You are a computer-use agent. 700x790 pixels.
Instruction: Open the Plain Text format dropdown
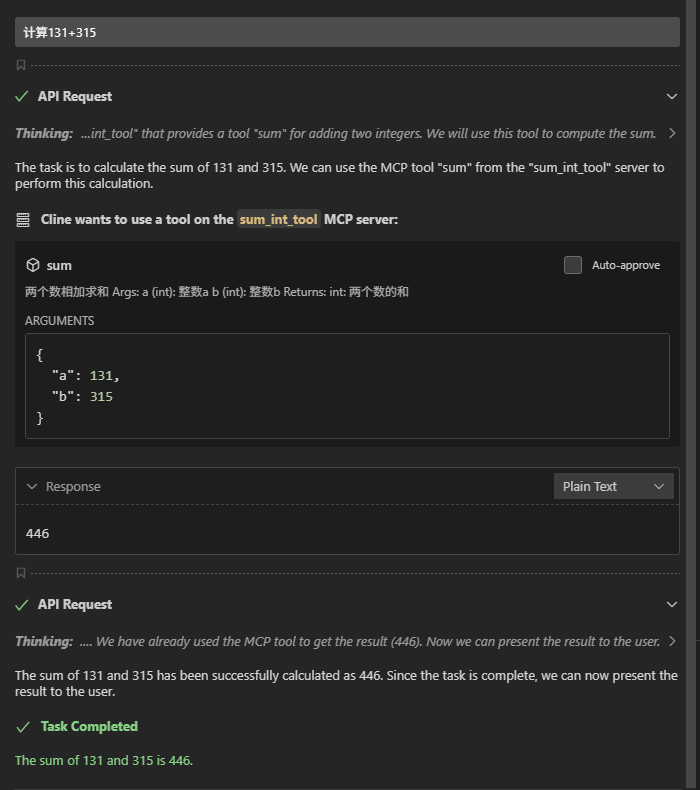pyautogui.click(x=614, y=486)
